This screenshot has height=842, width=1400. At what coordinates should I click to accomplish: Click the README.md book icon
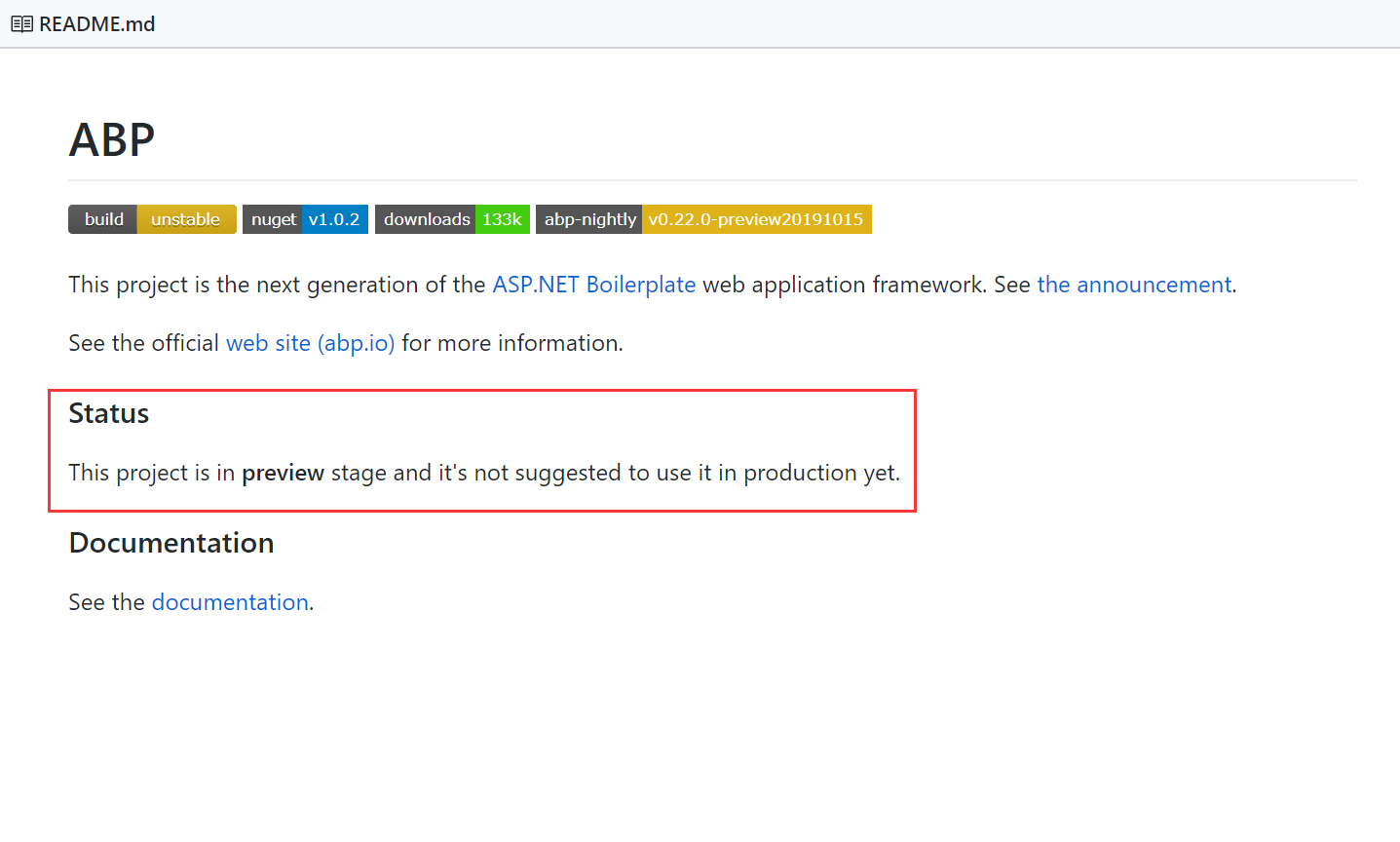pyautogui.click(x=20, y=23)
